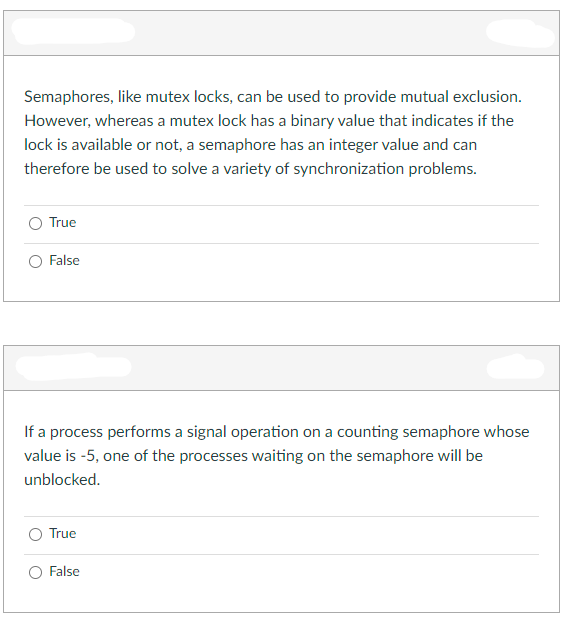Select True radio for semaphores mutex question
Viewport: 566px width, 634px height.
click(36, 224)
